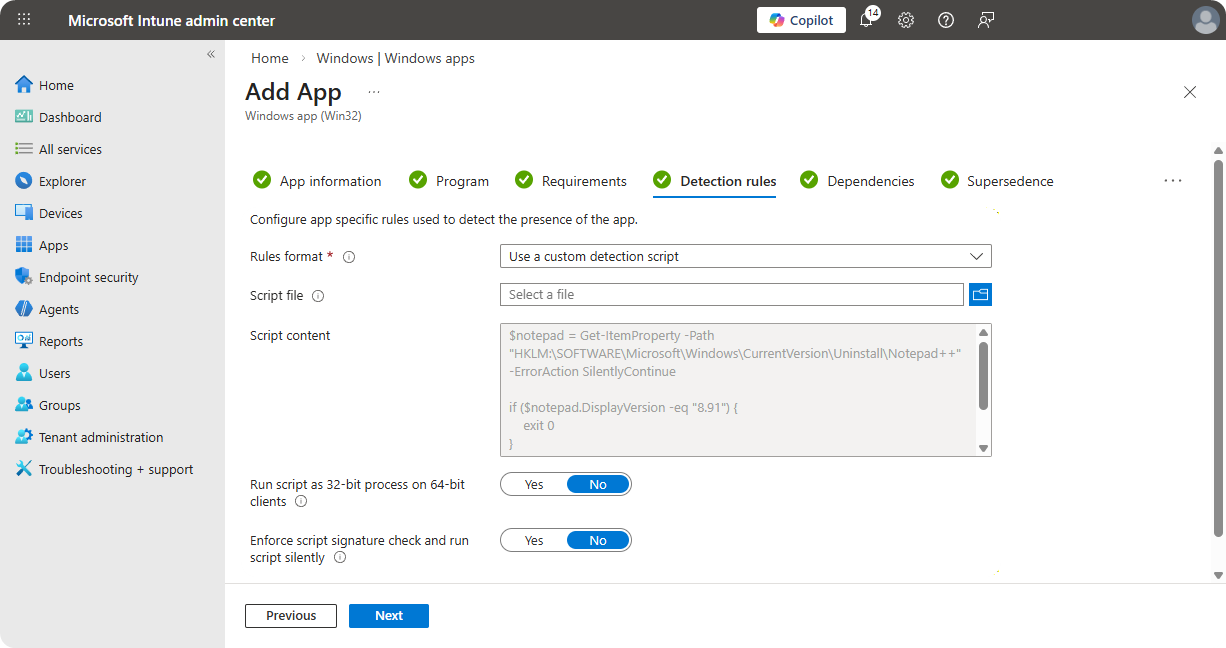The height and width of the screenshot is (648, 1226).
Task: Click the folder browse icon for script file
Action: [980, 294]
